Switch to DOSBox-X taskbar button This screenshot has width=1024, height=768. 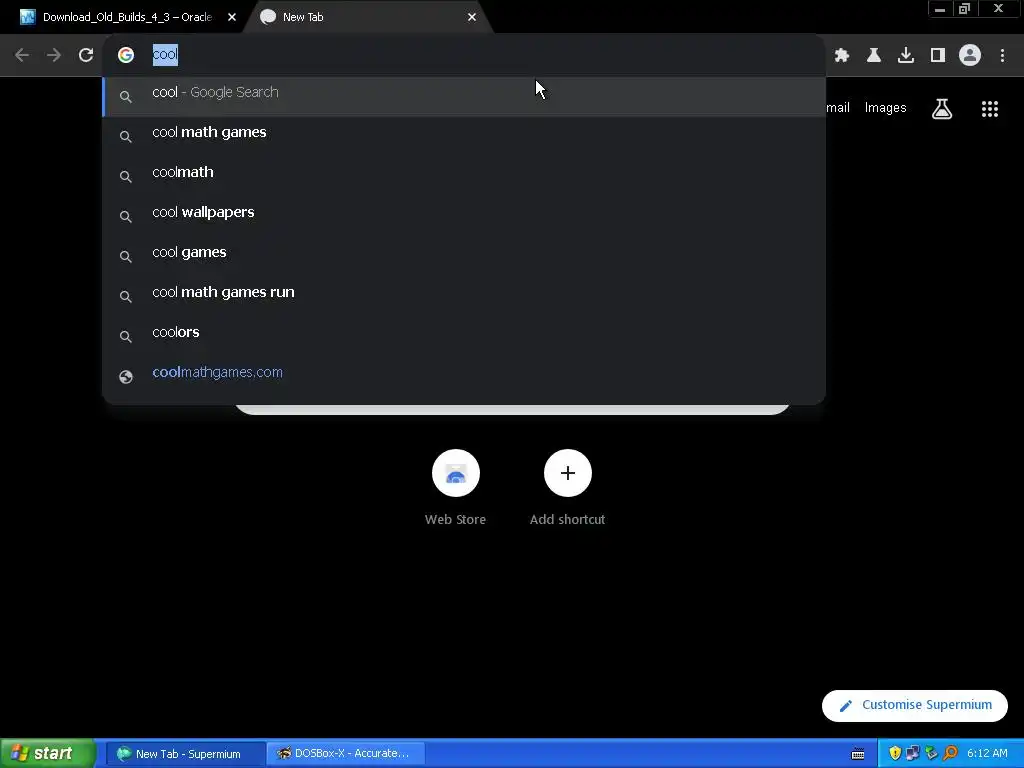pos(346,754)
